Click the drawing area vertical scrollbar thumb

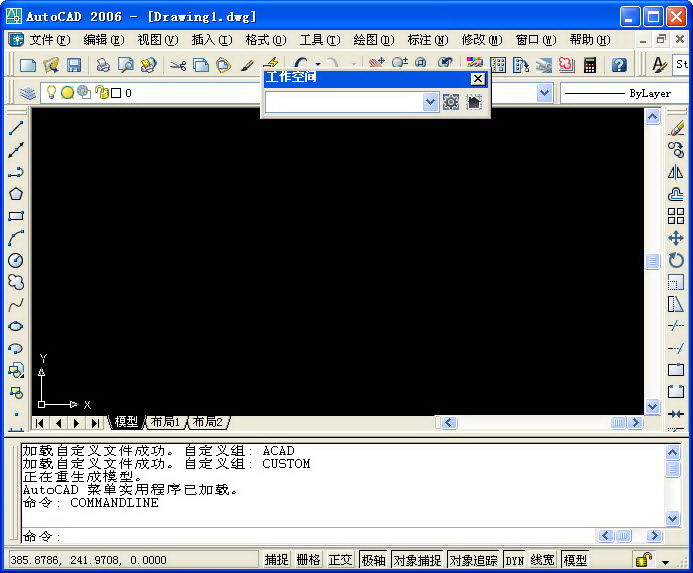(652, 260)
